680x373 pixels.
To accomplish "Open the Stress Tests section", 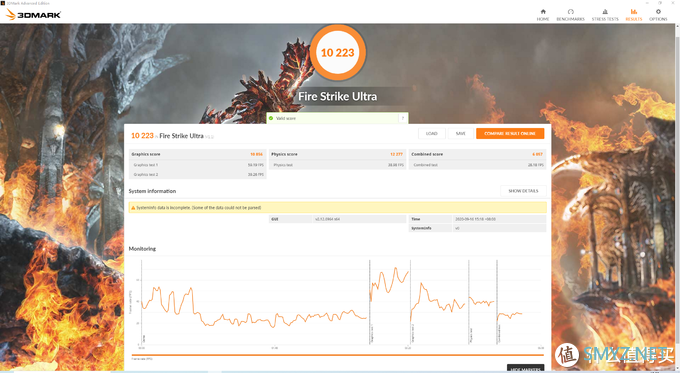I will [x=605, y=15].
